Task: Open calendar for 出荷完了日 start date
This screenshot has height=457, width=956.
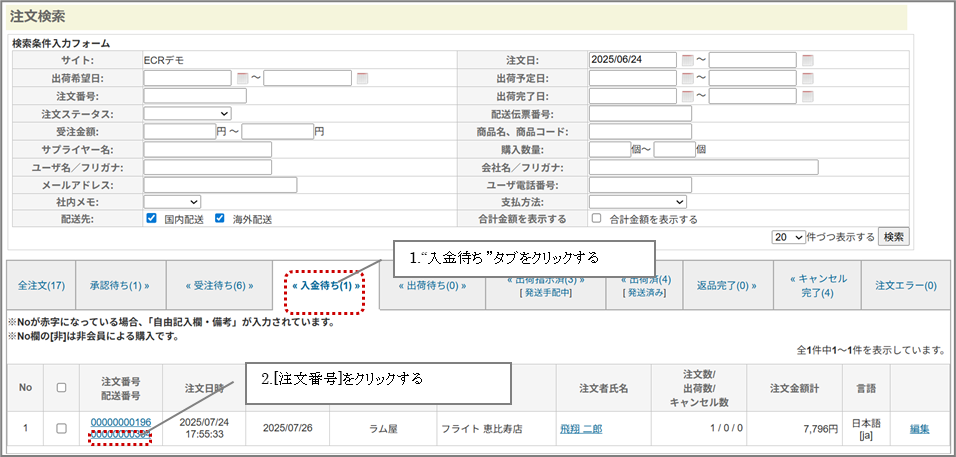Action: click(687, 96)
